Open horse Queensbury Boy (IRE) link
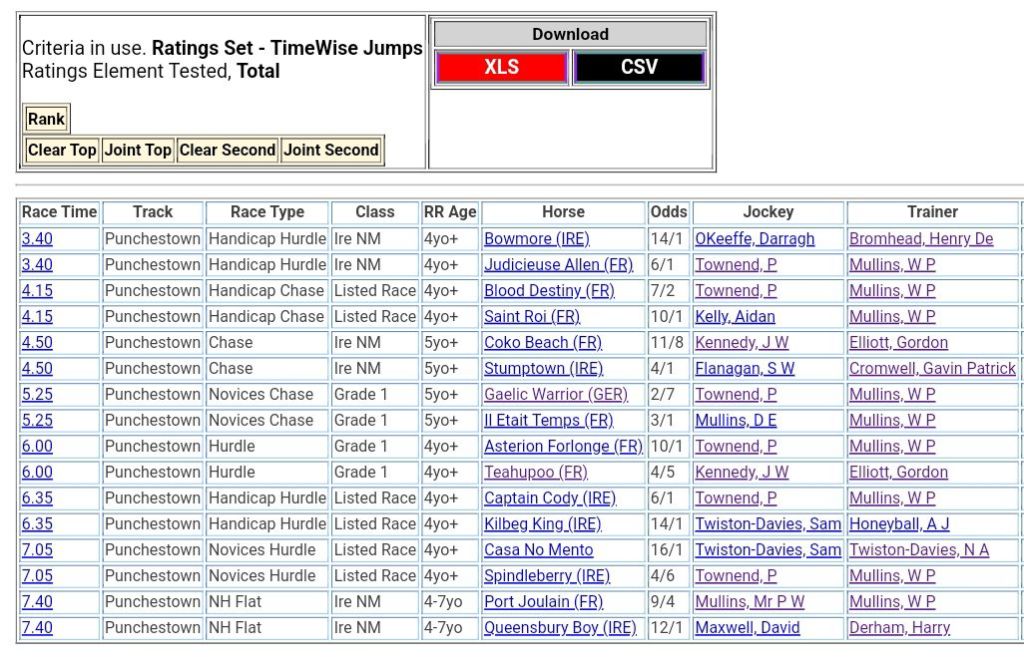 point(560,629)
